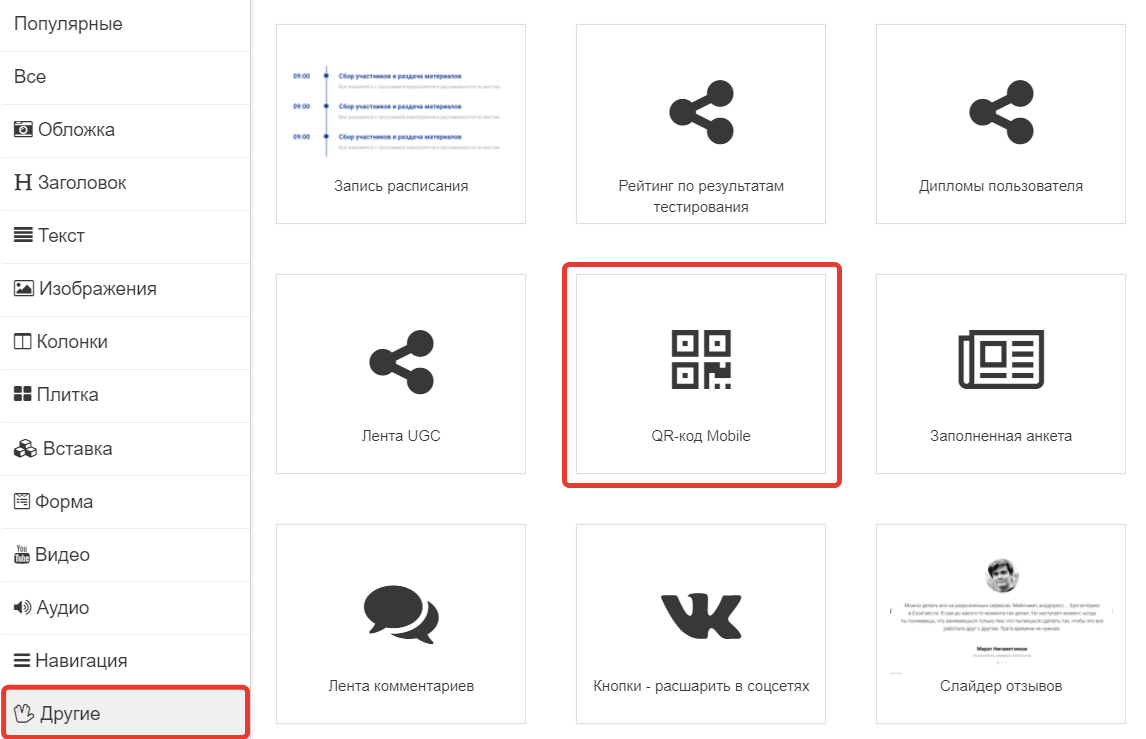The width and height of the screenshot is (1146, 739).
Task: Click the YouTube icon beside Видео
Action: point(22,554)
